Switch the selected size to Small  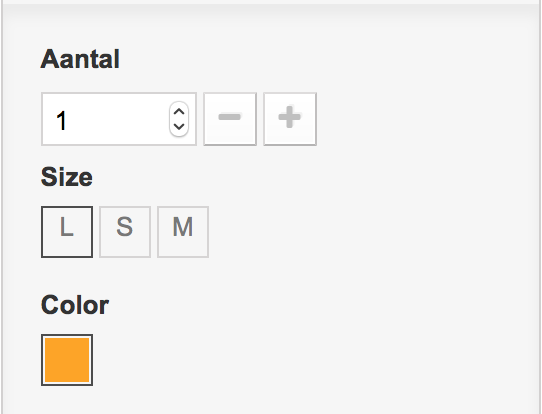125,232
